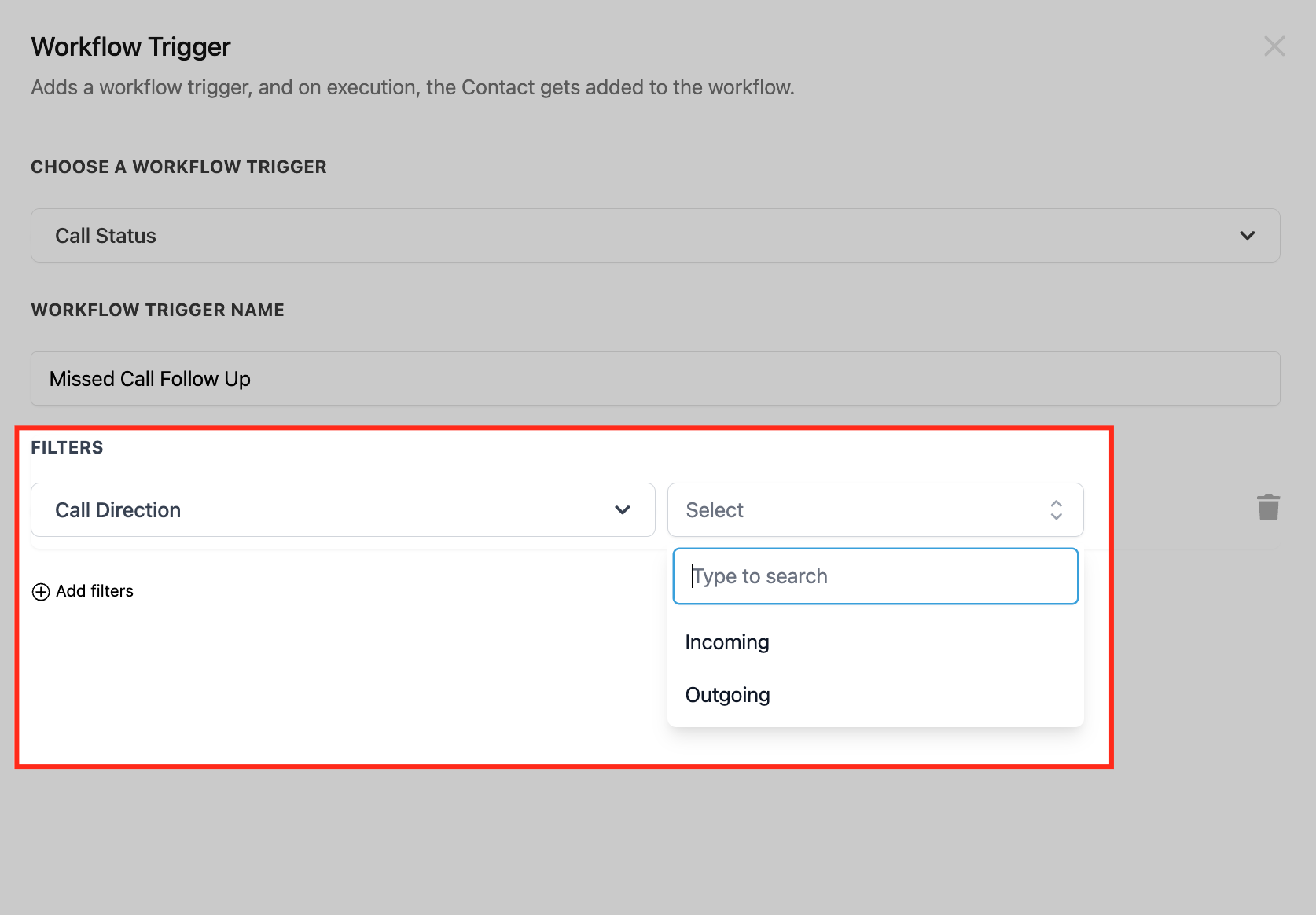Expand the Call Direction filter dropdown
Screen dimensions: 1316x915
[343, 510]
